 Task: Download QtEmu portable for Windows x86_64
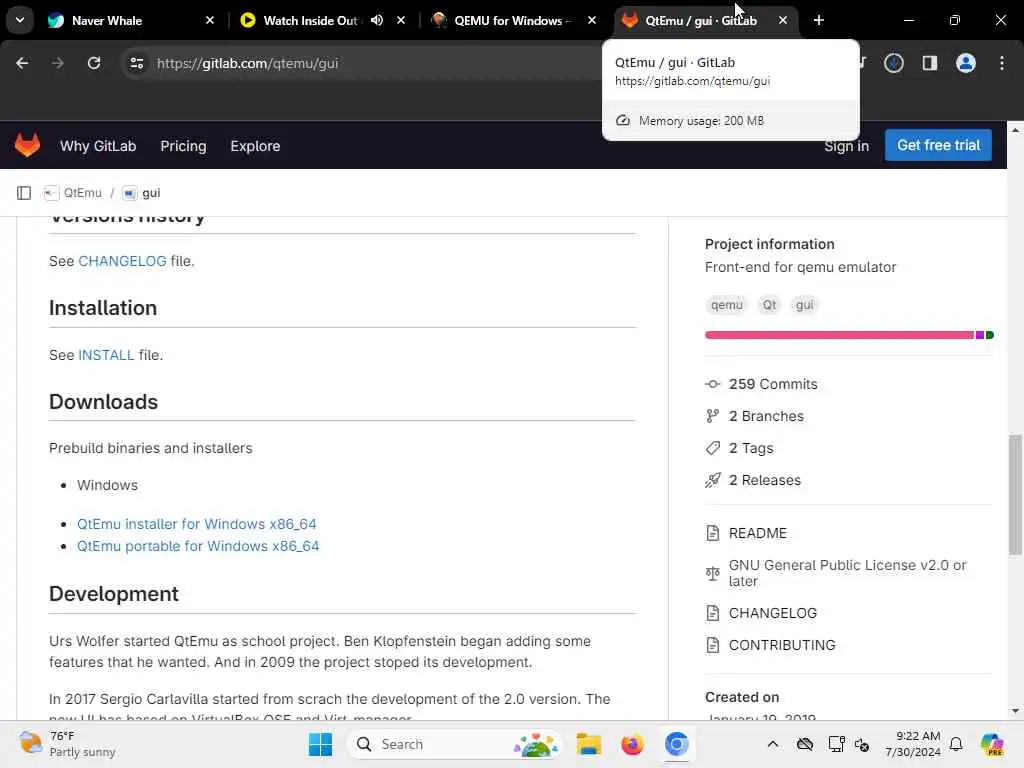[x=198, y=546]
